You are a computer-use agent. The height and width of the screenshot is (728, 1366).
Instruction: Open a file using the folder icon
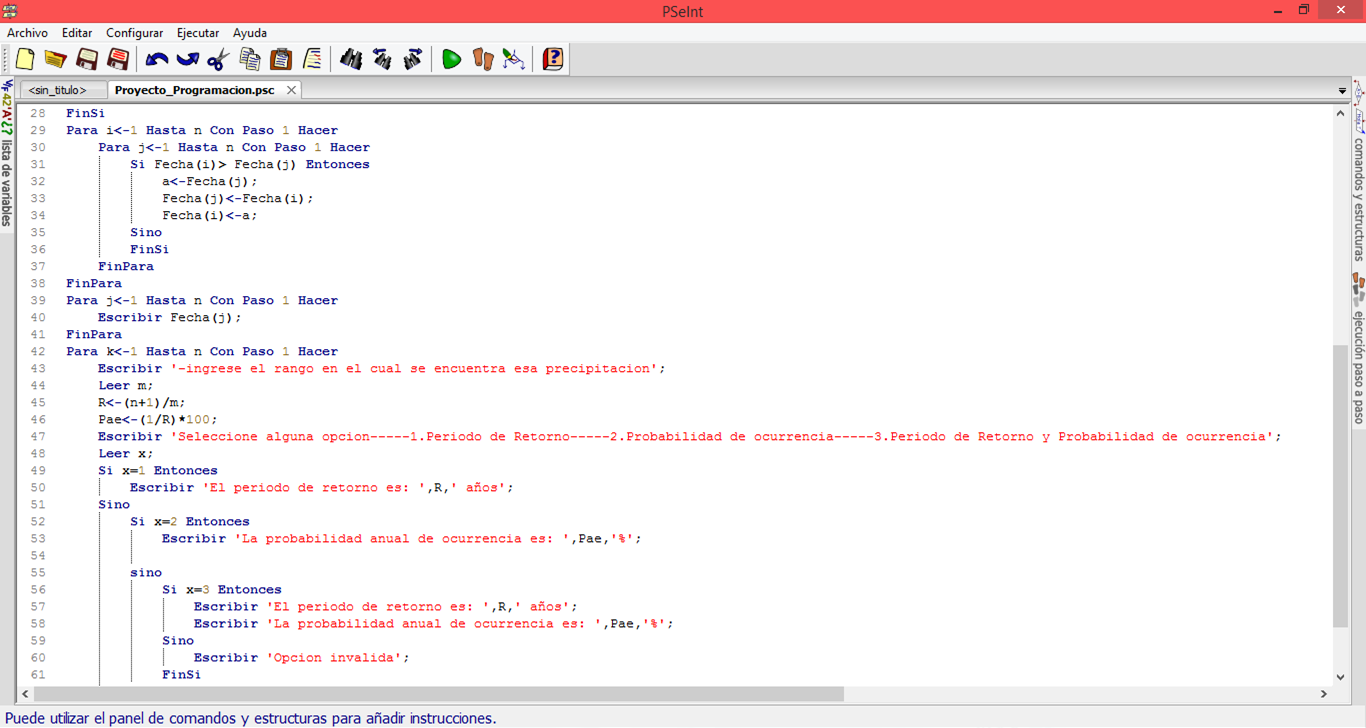[55, 59]
